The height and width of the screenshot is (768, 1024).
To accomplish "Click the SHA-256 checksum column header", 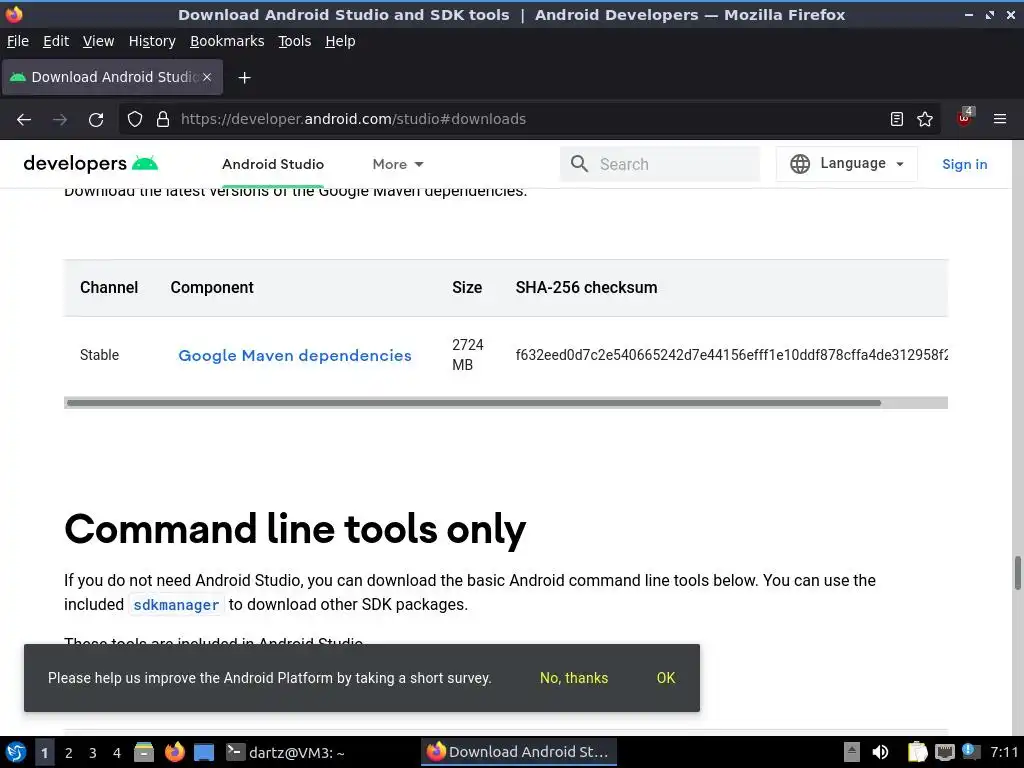I will (586, 287).
